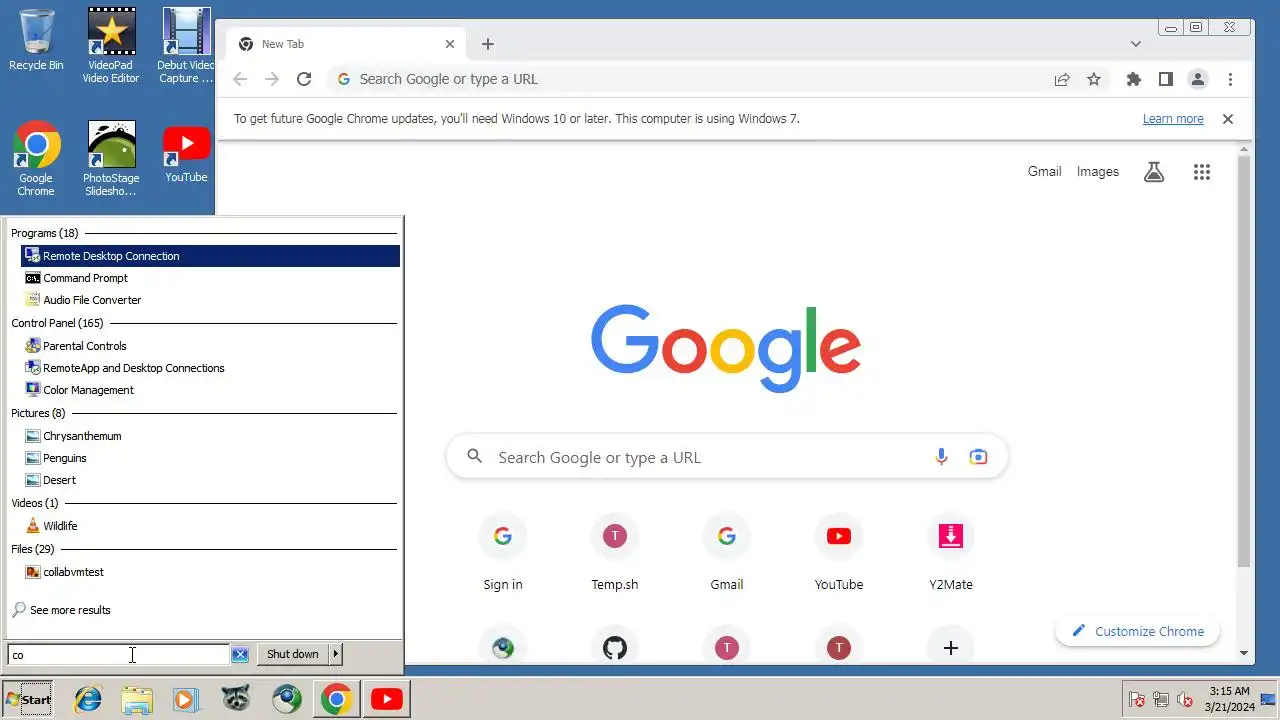Click the Start menu search field
The height and width of the screenshot is (720, 1280).
click(x=118, y=654)
